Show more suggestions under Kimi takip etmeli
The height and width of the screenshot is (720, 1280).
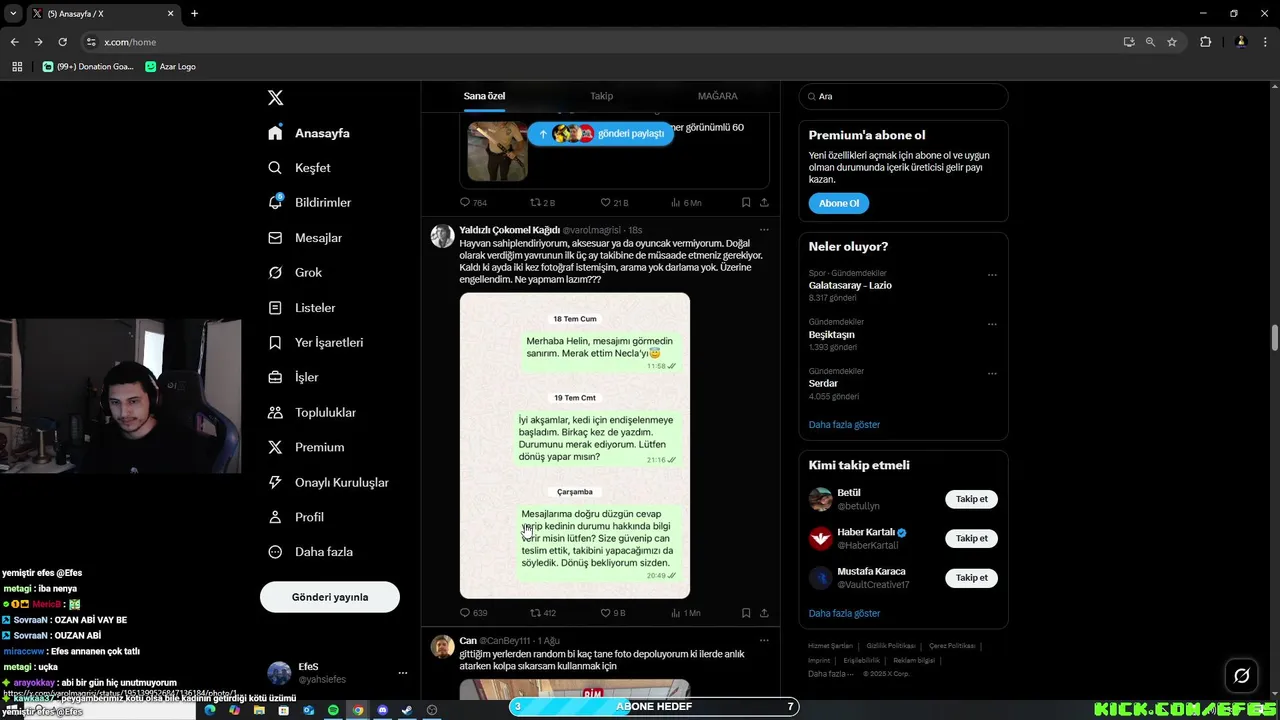tap(844, 613)
